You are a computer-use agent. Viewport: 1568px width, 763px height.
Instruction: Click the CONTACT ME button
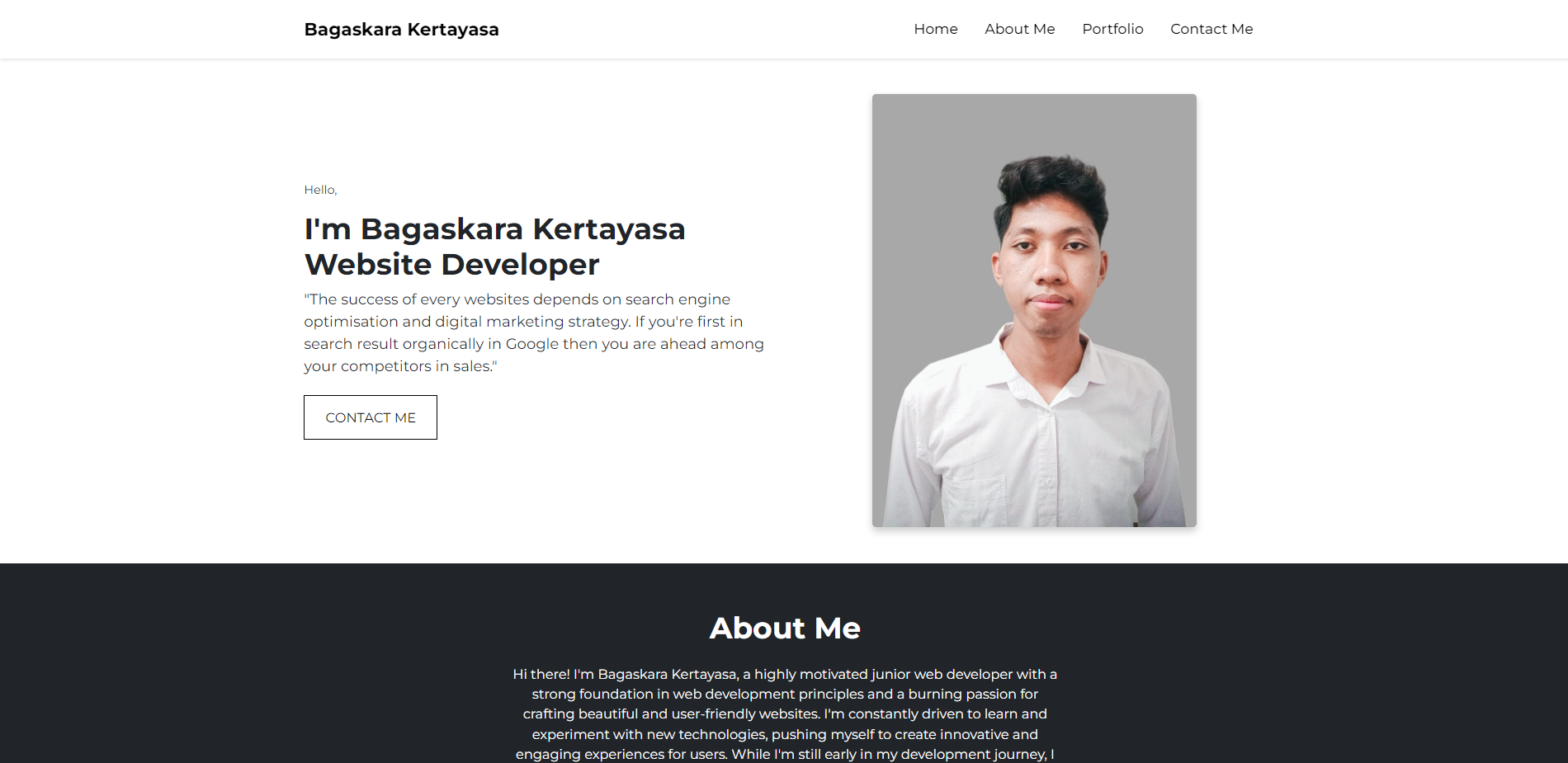click(x=371, y=417)
